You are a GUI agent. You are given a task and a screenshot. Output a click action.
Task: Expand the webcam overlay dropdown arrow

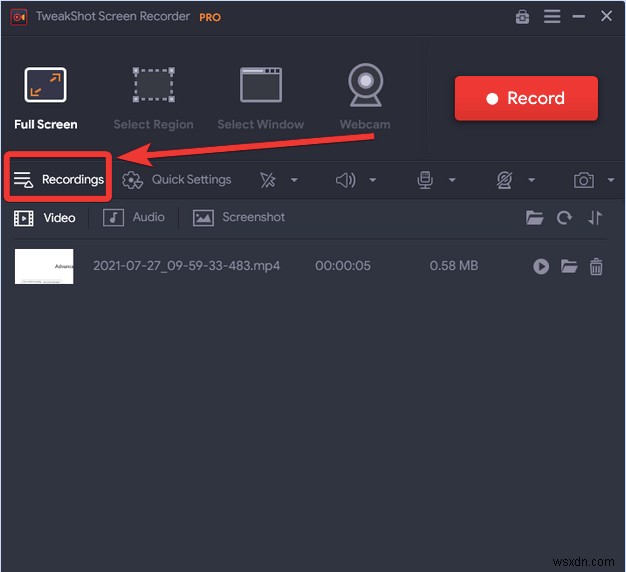[531, 180]
